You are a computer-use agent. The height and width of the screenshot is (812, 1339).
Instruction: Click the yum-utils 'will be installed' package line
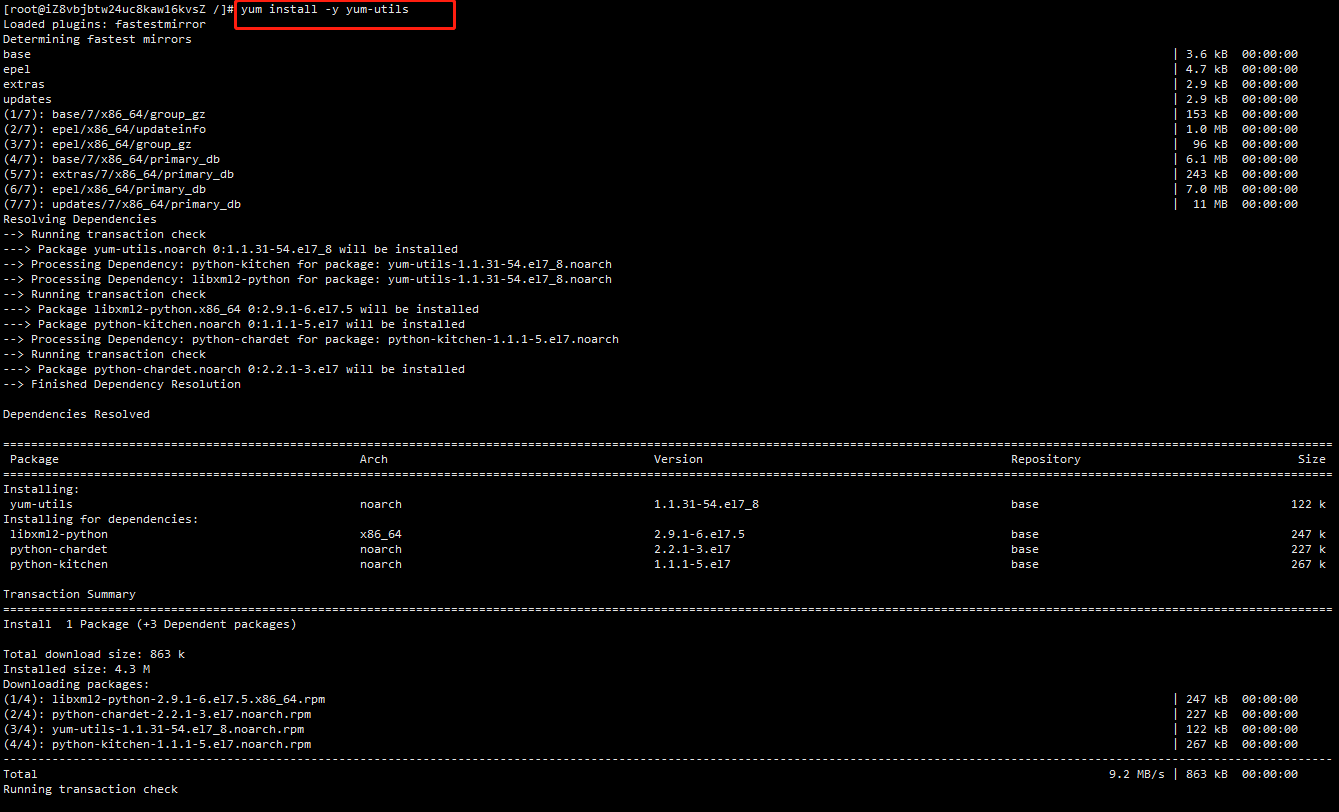pos(230,249)
